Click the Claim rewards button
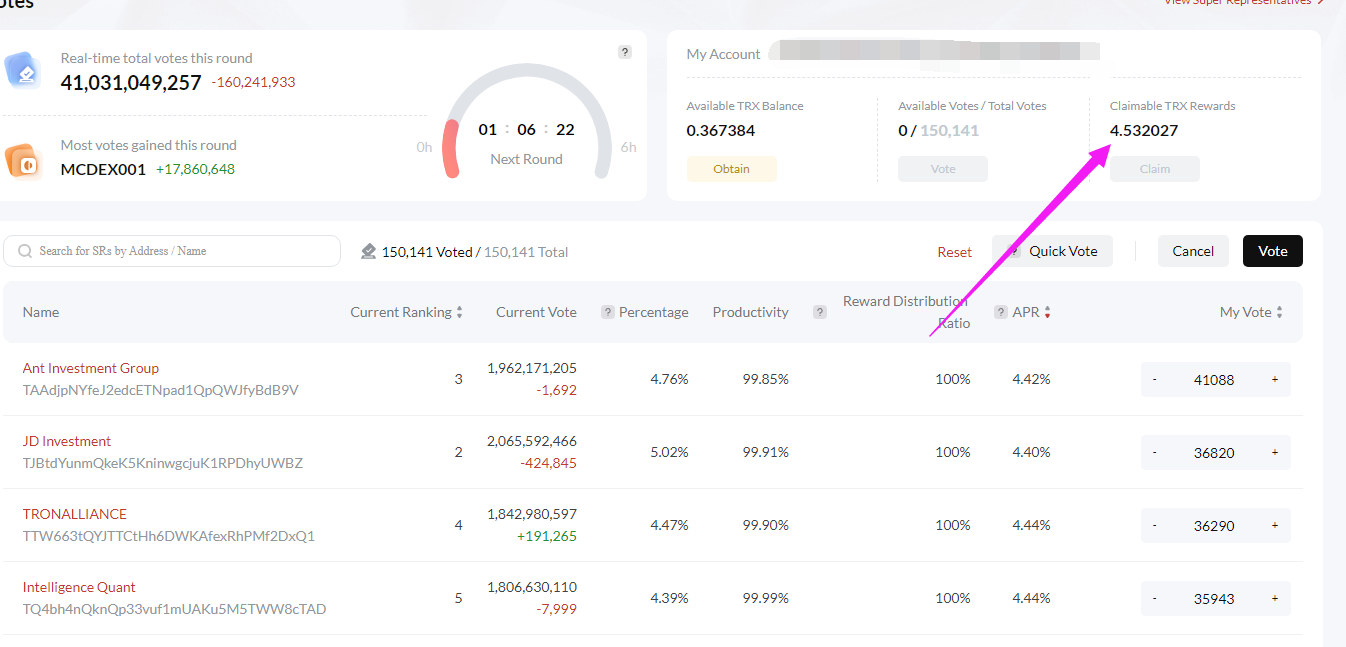 point(1155,169)
